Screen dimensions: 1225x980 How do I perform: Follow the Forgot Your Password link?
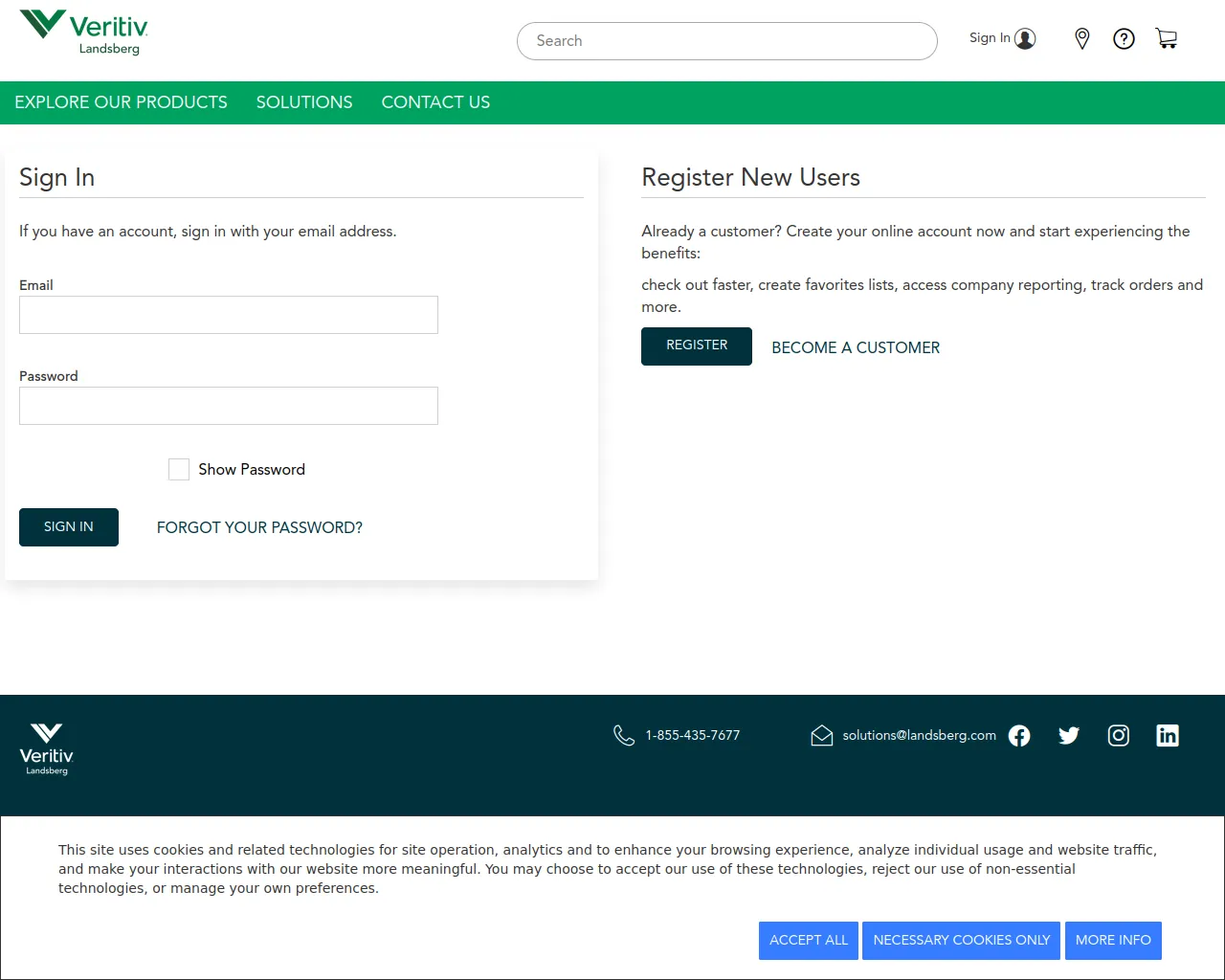(259, 527)
